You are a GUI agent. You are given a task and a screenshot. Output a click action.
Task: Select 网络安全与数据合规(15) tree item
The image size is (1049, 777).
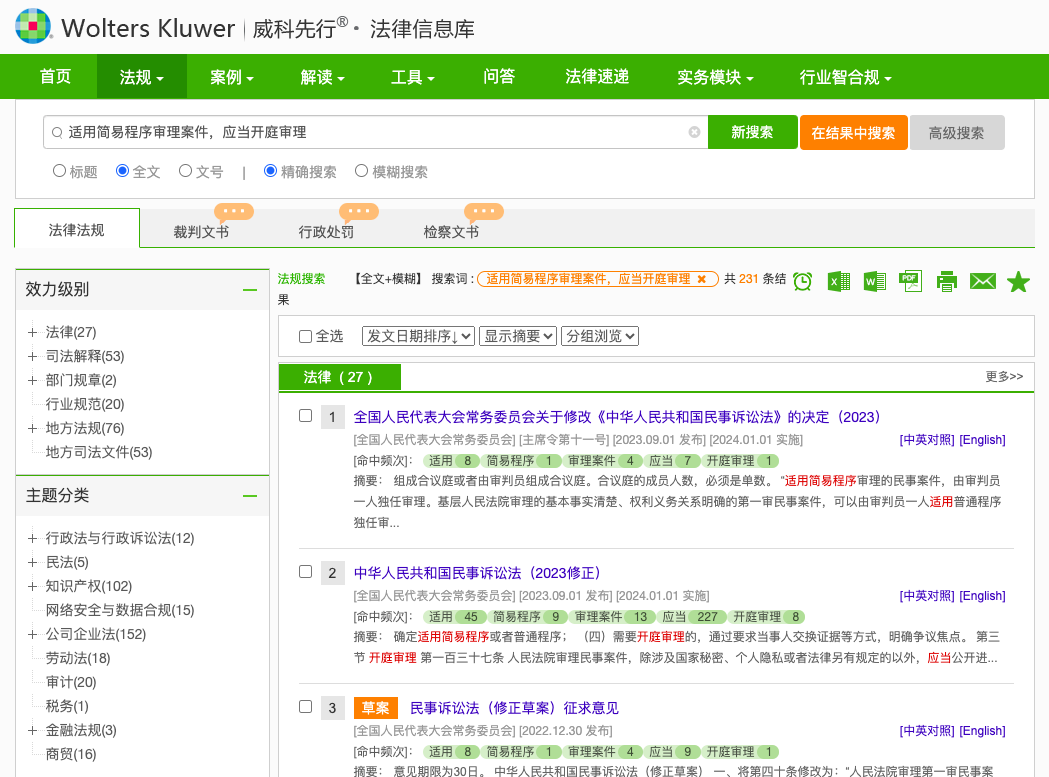click(x=120, y=610)
